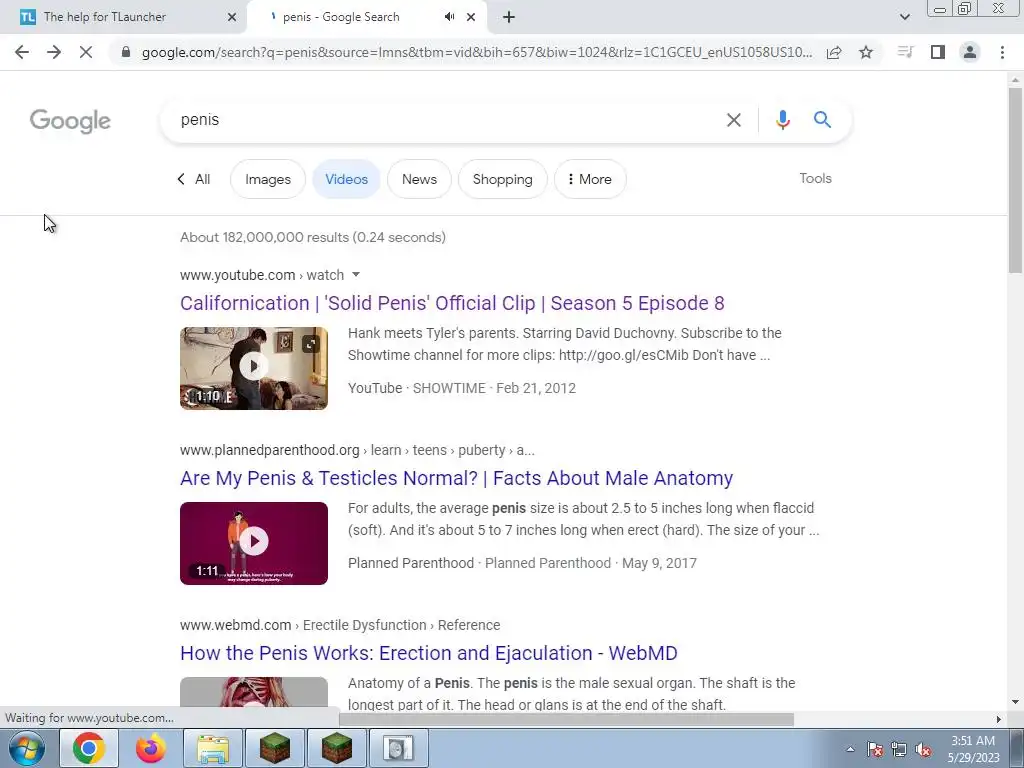Image resolution: width=1024 pixels, height=768 pixels.
Task: Expand the youtube.com result options arrow
Action: (x=356, y=275)
